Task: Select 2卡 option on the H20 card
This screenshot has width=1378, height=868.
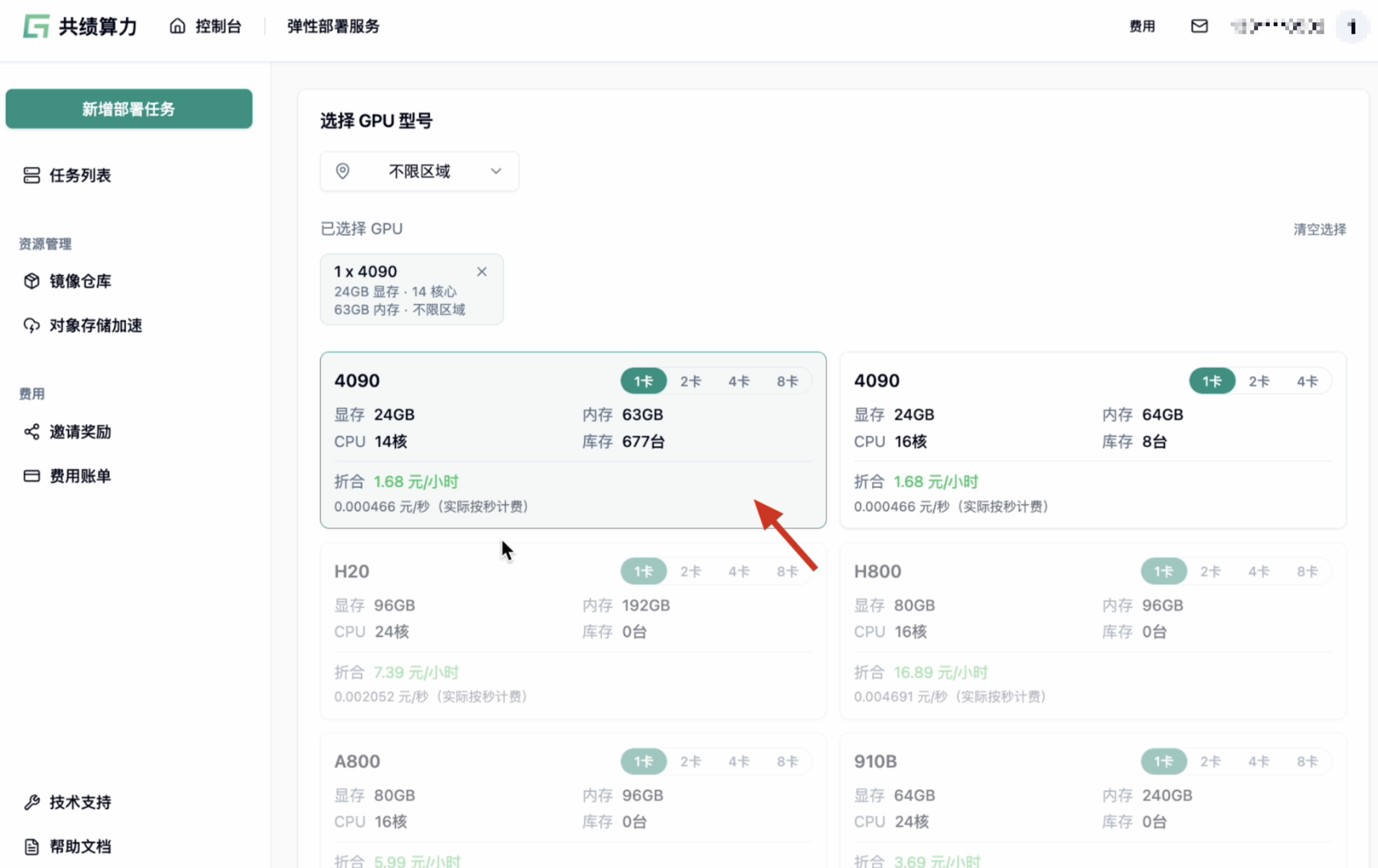Action: pyautogui.click(x=691, y=571)
